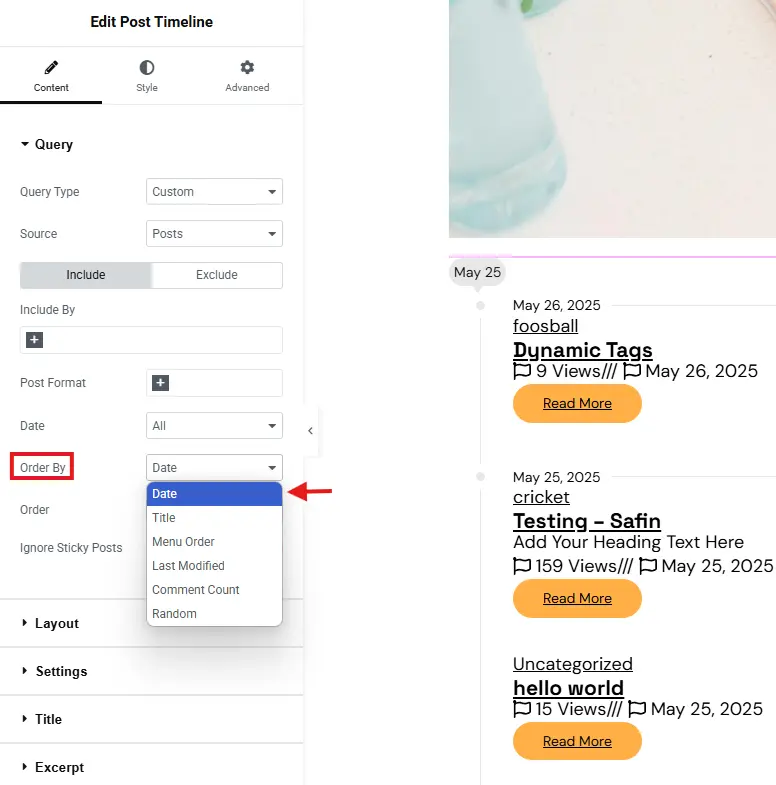Click the Advanced tab gear icon
The height and width of the screenshot is (785, 776).
point(247,67)
